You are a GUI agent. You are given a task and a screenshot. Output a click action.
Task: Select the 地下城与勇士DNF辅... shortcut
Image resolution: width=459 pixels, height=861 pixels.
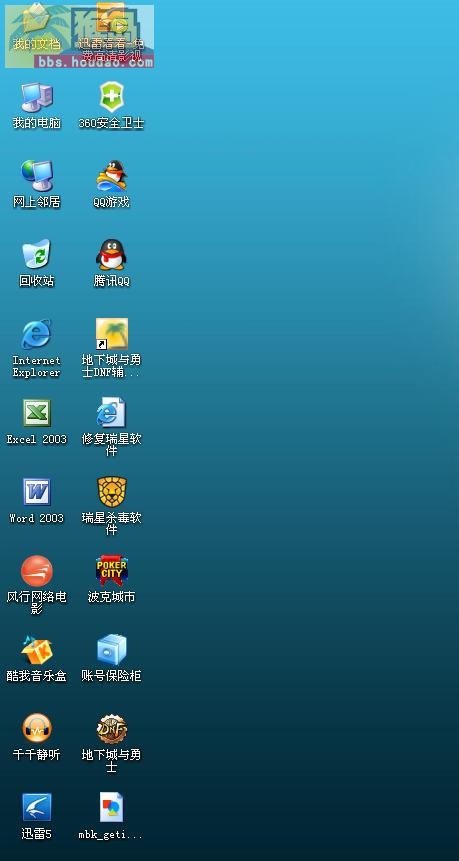click(x=111, y=334)
